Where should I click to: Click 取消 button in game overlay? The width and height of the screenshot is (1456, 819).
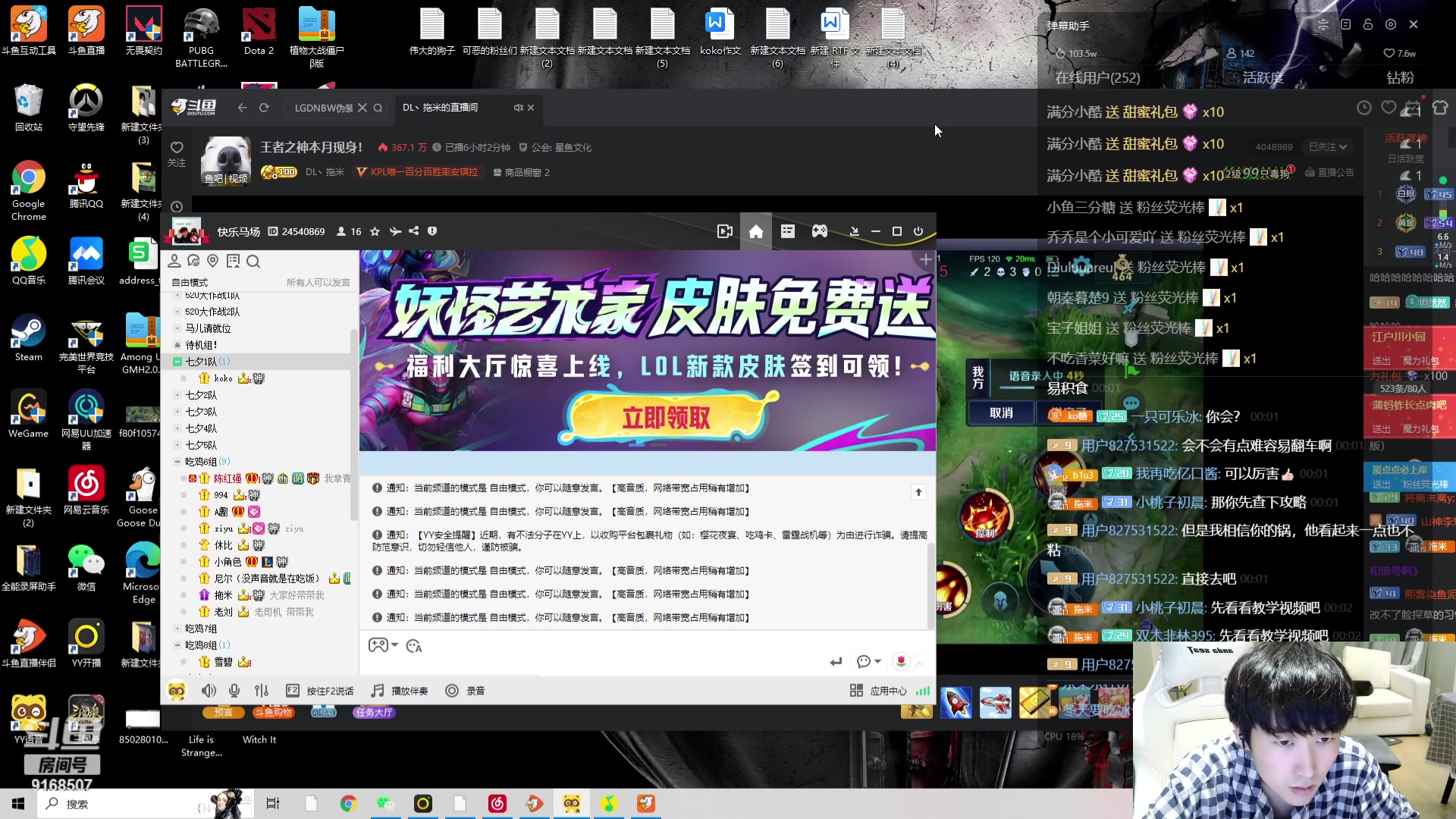(1001, 413)
